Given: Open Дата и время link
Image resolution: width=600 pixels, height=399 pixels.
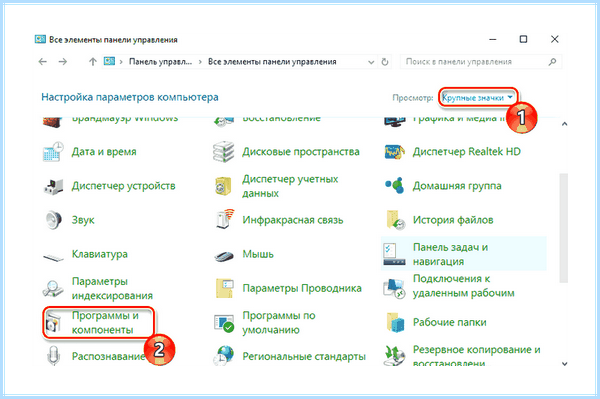Looking at the screenshot, I should (104, 152).
